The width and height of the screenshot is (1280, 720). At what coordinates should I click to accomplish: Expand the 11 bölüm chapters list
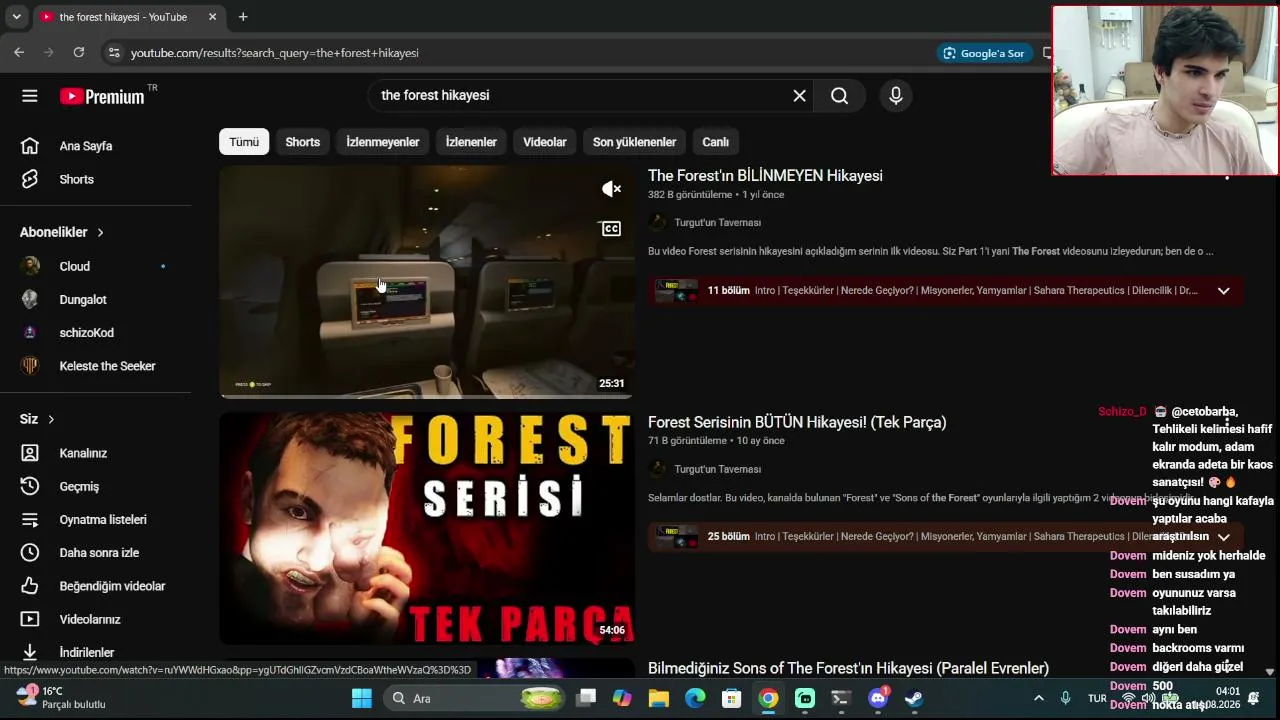click(x=1223, y=291)
